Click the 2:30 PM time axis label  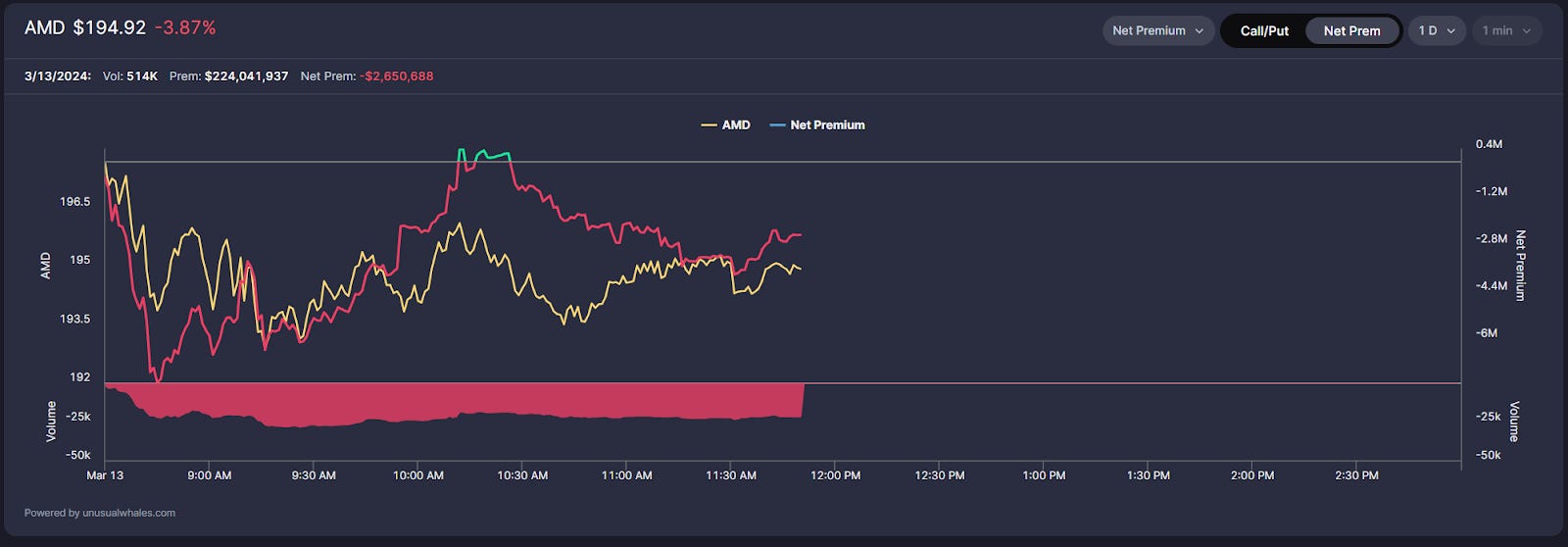coord(1356,475)
